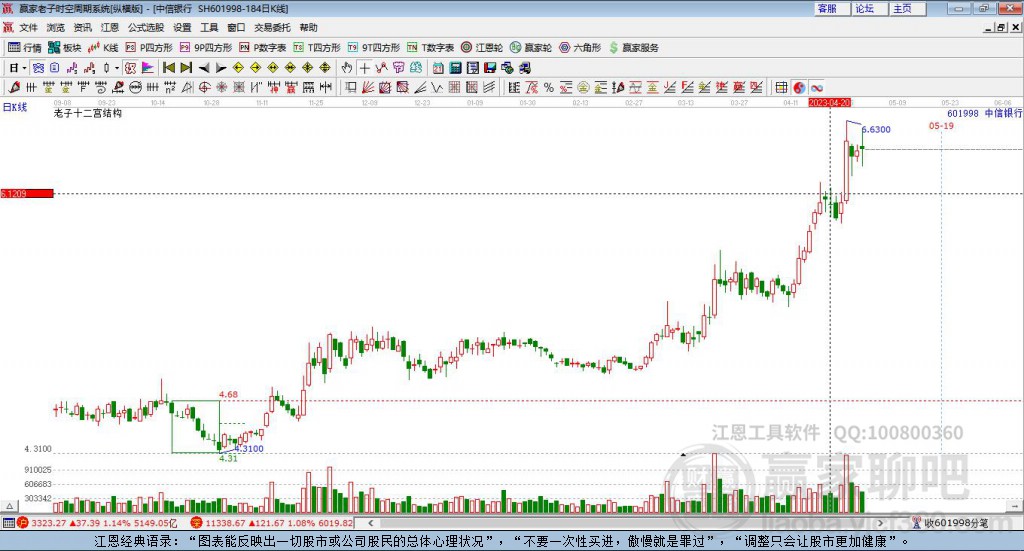1024x551 pixels.
Task: Open the 六角形 hexagon tool
Action: [580, 48]
